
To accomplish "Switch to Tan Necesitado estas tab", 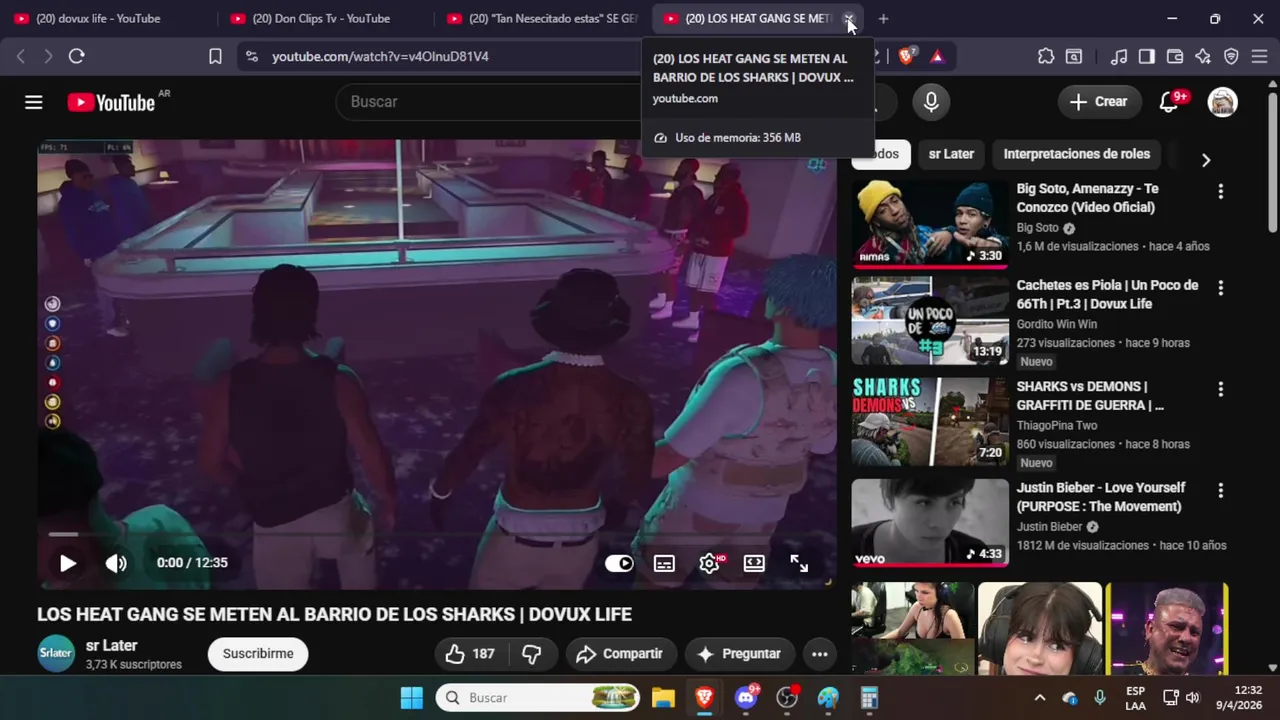I will pos(543,18).
